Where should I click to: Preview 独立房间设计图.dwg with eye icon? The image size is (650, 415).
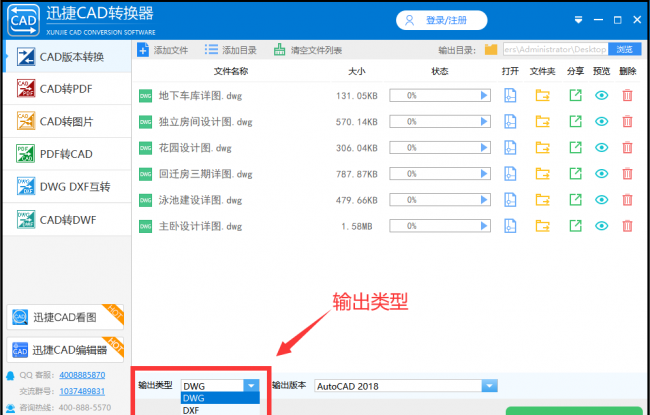pyautogui.click(x=601, y=121)
